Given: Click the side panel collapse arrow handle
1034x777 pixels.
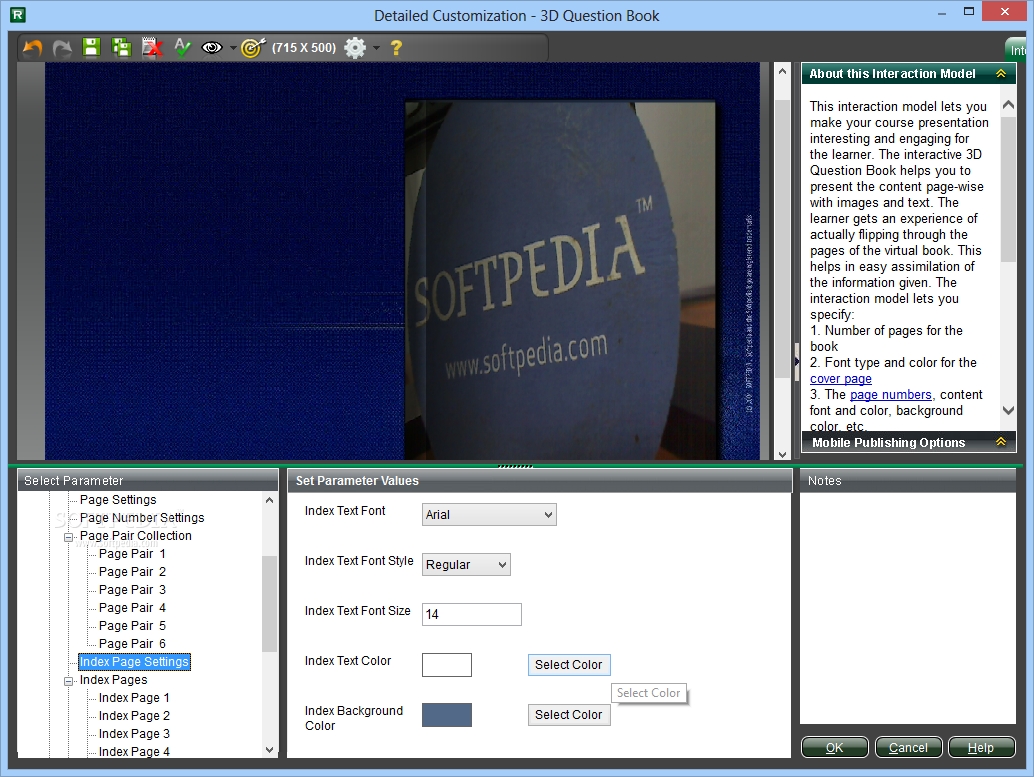Looking at the screenshot, I should click(796, 361).
